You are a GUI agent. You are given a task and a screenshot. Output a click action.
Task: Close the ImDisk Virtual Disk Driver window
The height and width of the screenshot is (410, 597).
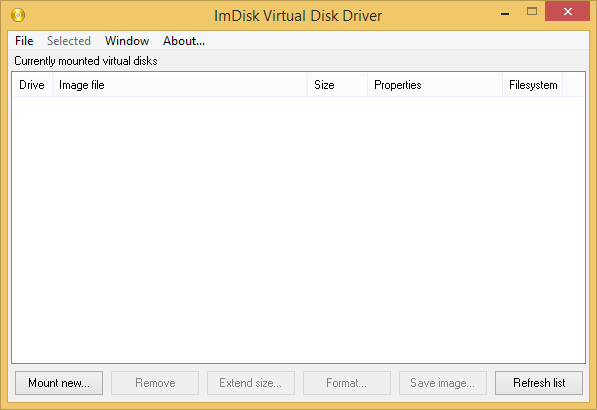pyautogui.click(x=568, y=12)
